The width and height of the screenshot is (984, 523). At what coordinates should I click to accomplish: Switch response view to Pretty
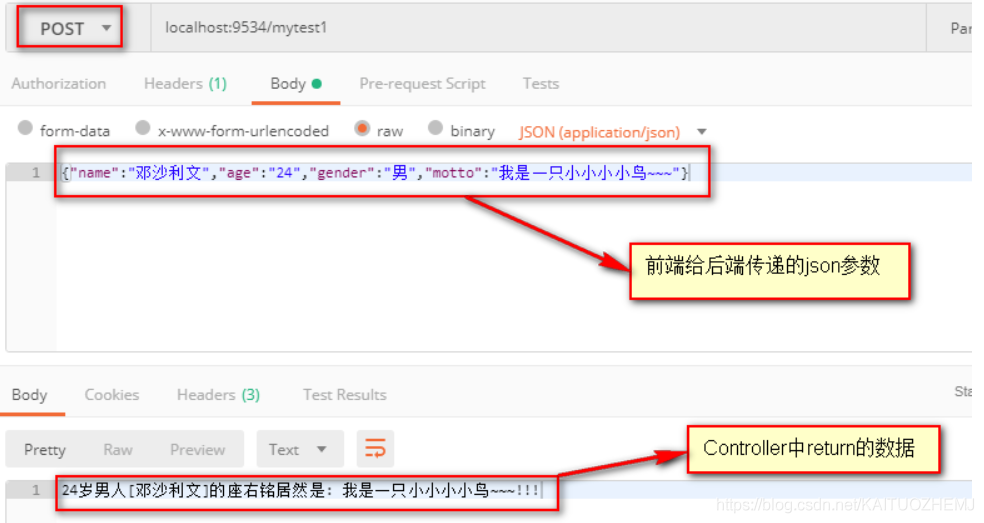[x=45, y=450]
